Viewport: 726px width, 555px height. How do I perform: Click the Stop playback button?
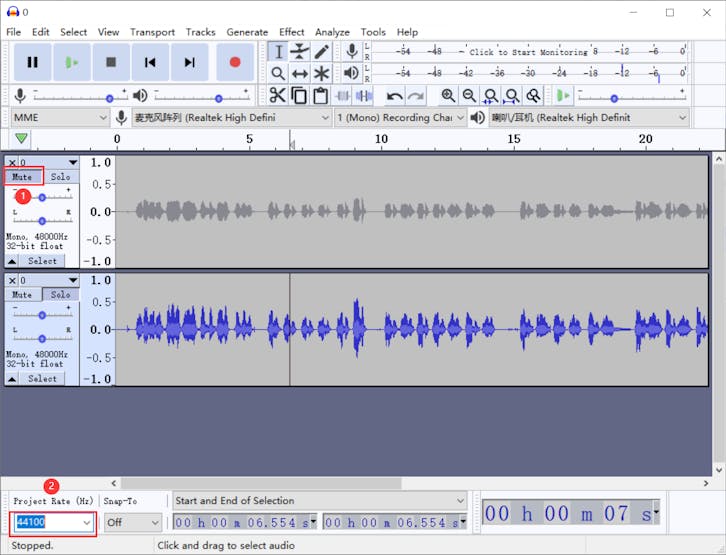pyautogui.click(x=111, y=62)
